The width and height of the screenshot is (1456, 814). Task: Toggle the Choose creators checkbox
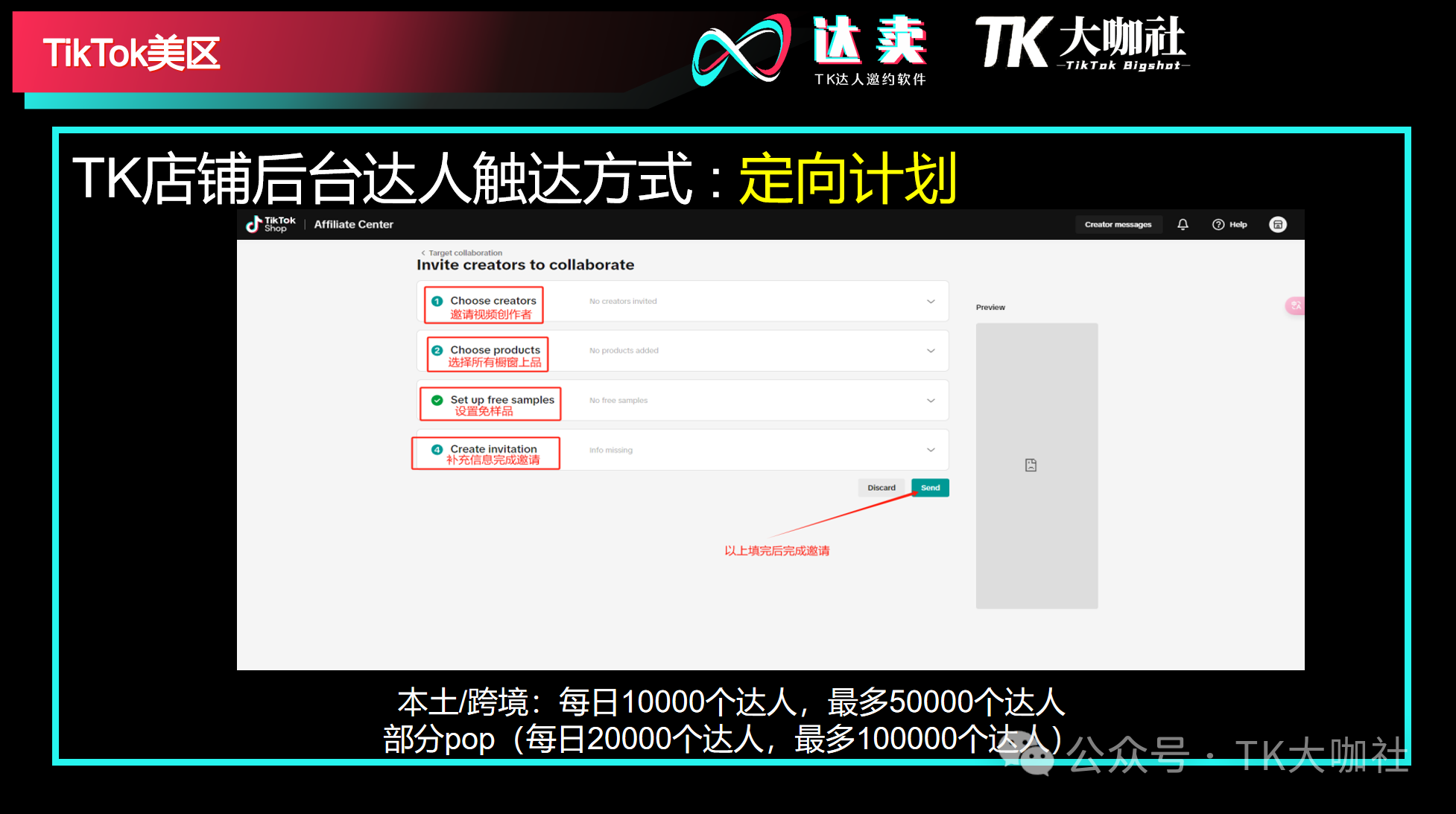click(437, 301)
